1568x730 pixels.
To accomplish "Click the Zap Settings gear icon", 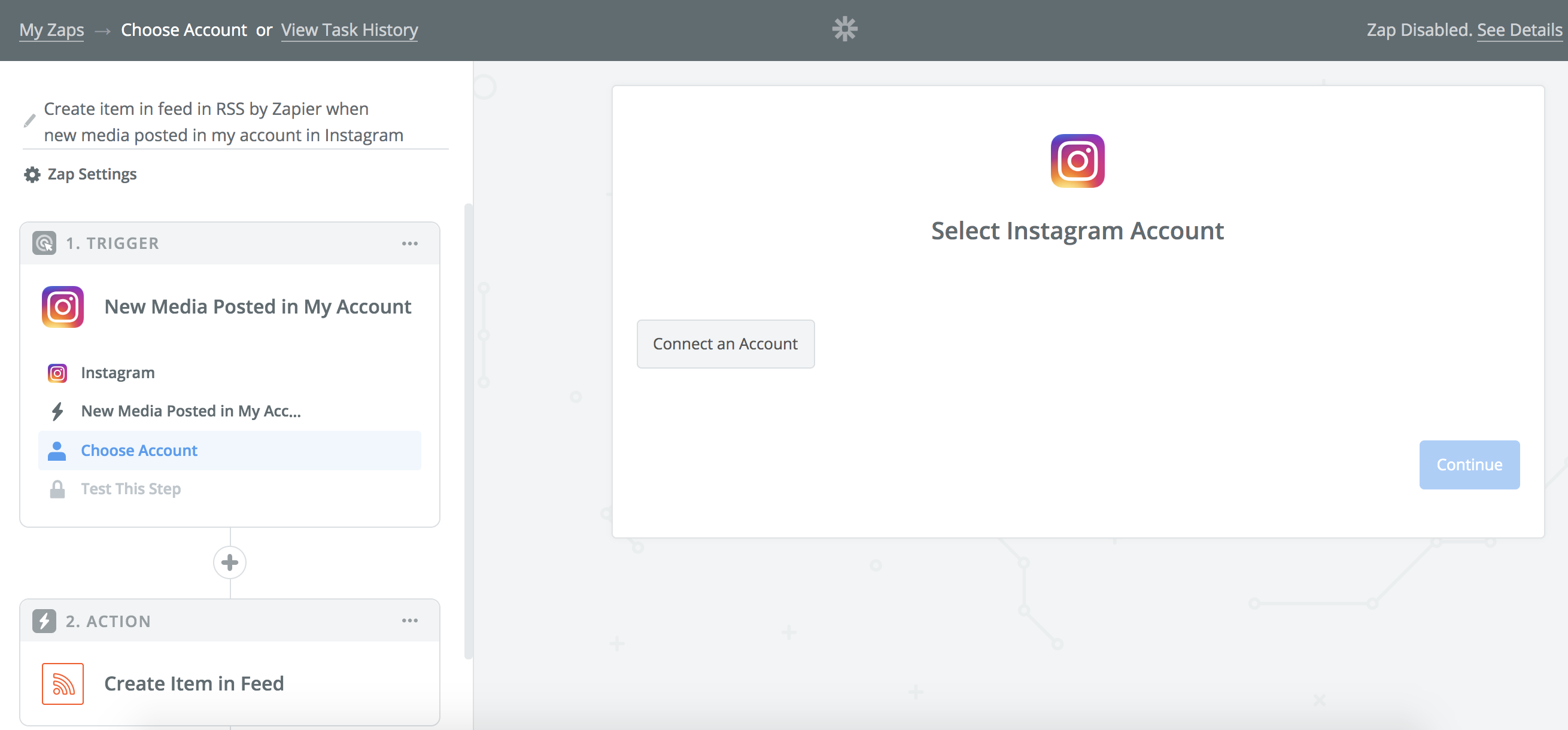I will click(x=32, y=175).
